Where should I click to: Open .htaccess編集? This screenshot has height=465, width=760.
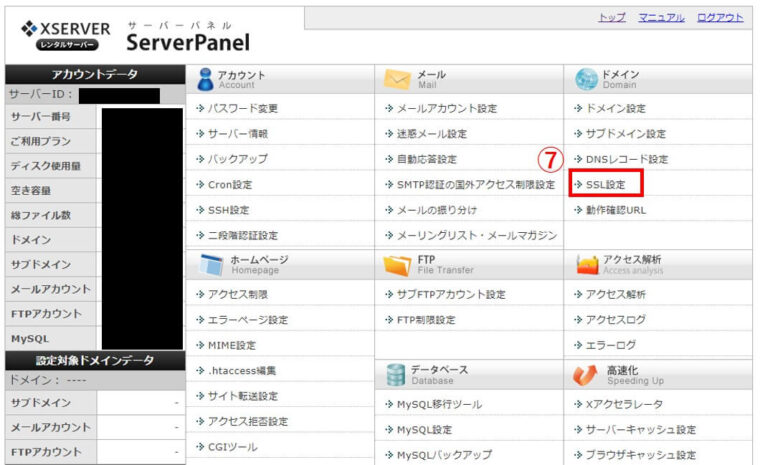pos(242,371)
